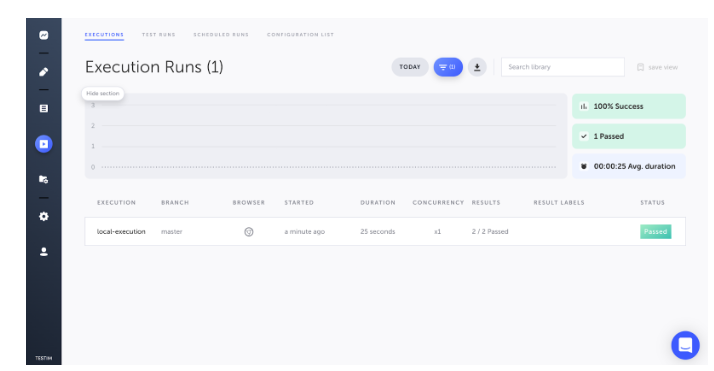The image size is (714, 371).
Task: Focus the Search library input field
Action: pyautogui.click(x=563, y=67)
